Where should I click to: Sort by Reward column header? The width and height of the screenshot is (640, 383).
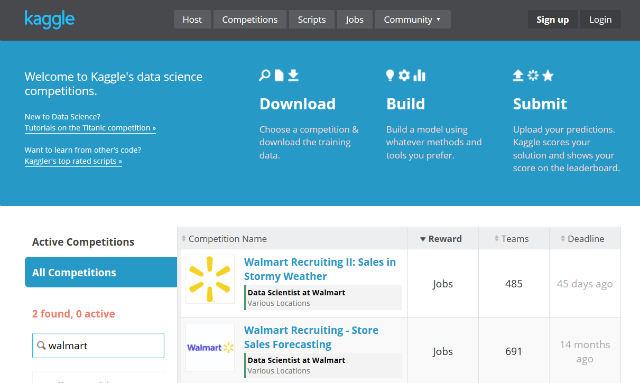pyautogui.click(x=443, y=238)
